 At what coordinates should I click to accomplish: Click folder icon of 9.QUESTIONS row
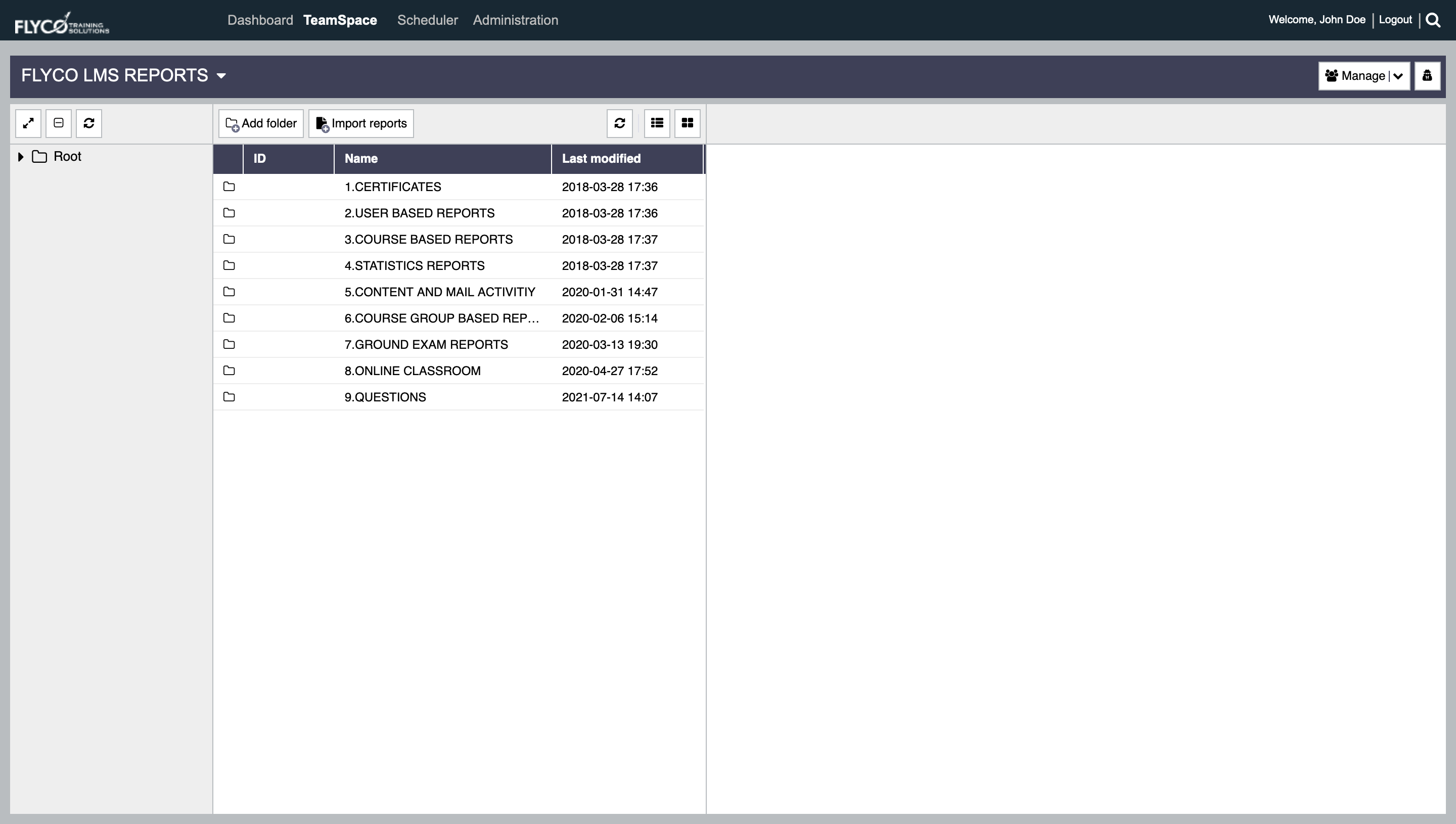click(229, 397)
